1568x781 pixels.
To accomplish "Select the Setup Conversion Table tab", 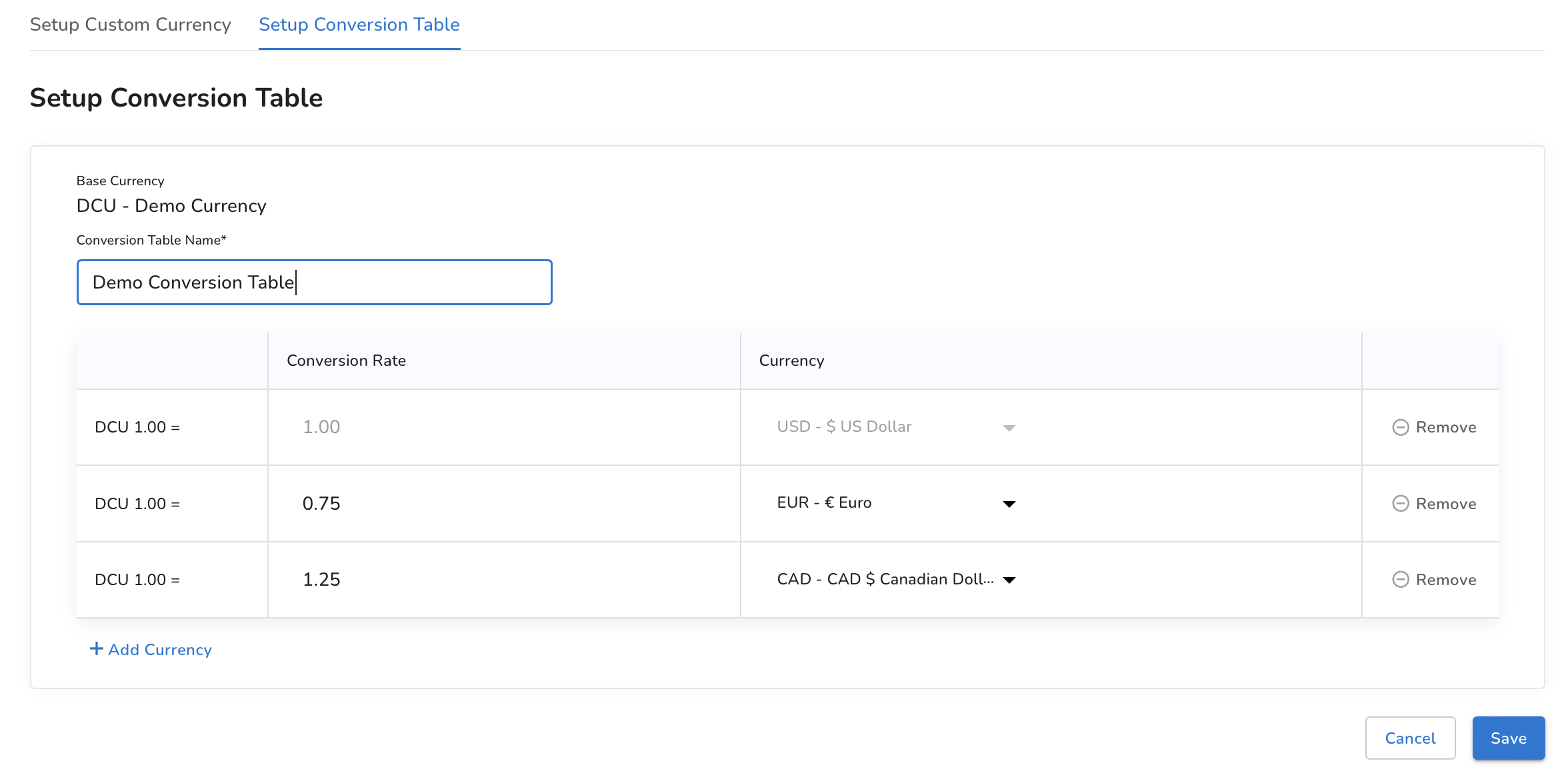I will (359, 25).
